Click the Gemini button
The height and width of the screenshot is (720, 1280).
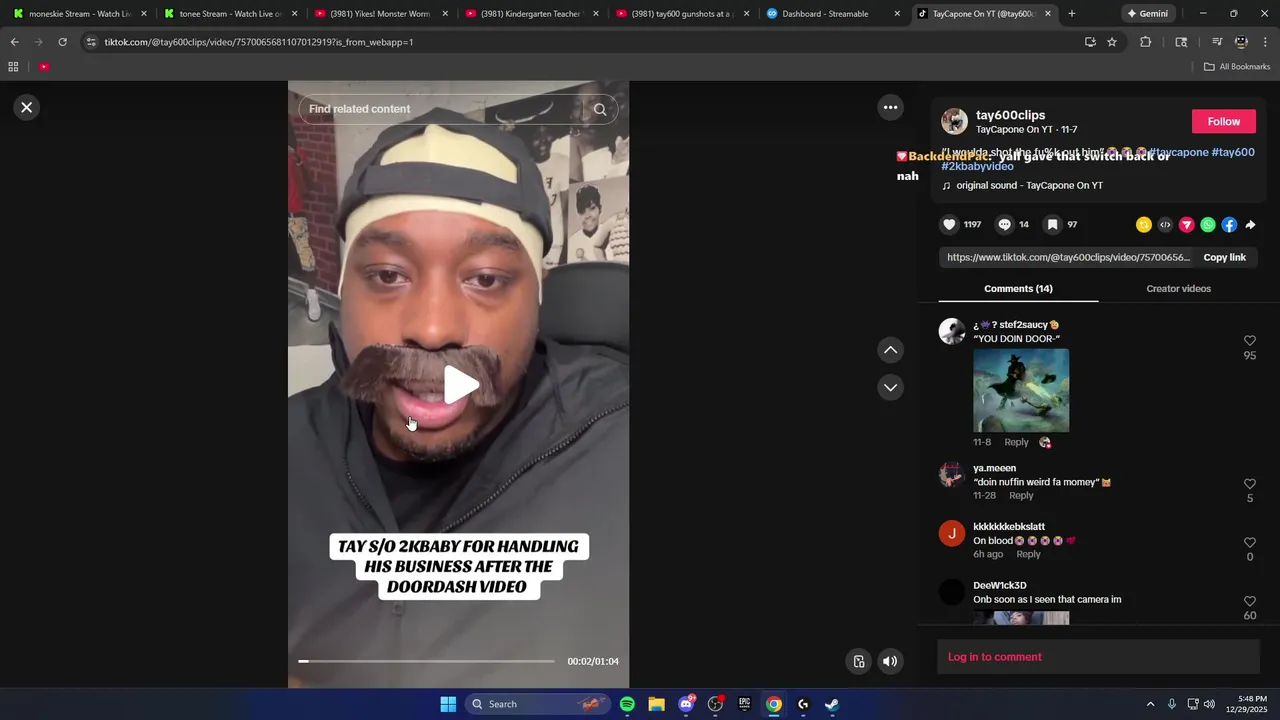[1148, 14]
